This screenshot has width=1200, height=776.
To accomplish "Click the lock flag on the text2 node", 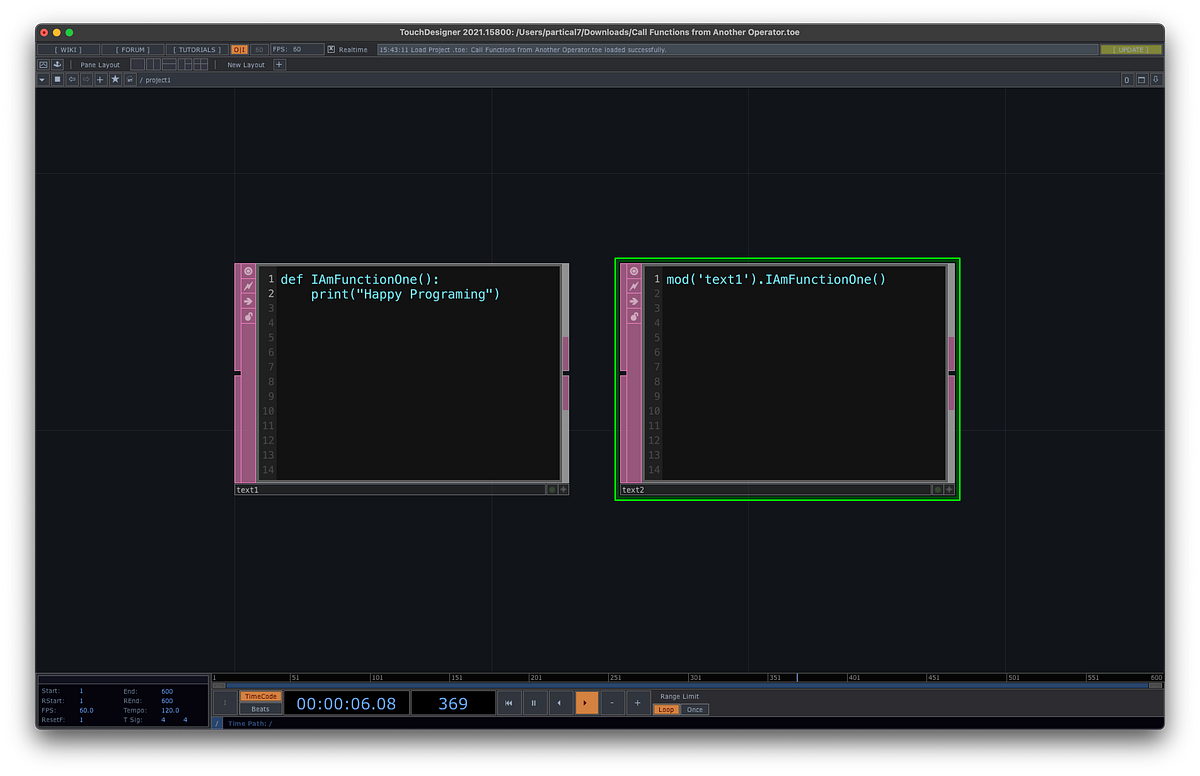I will (634, 317).
